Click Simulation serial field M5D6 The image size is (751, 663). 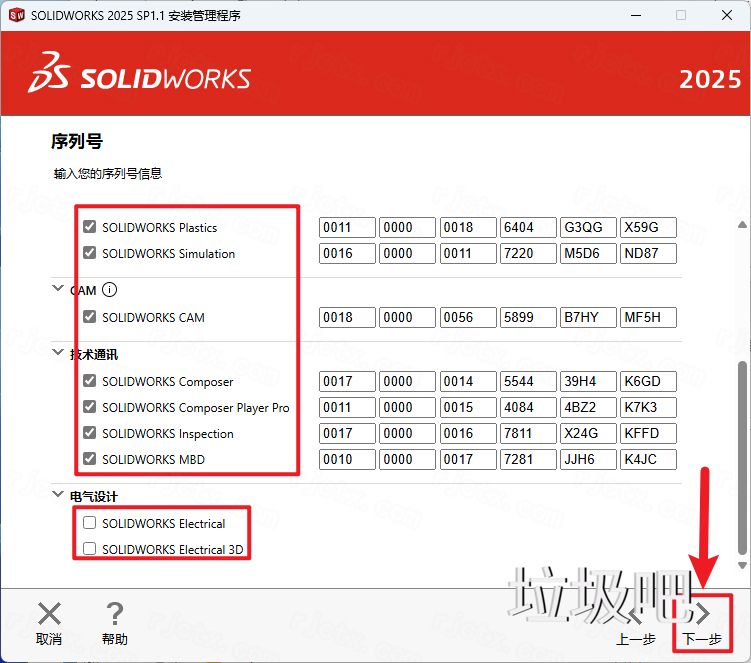[x=588, y=253]
